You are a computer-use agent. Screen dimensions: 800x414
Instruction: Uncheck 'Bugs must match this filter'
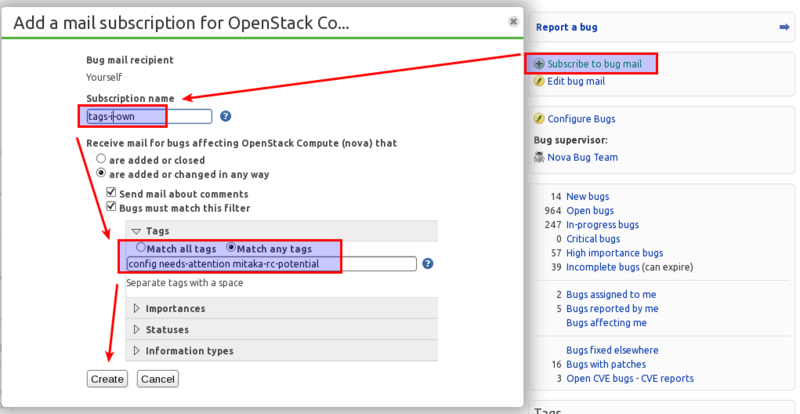[x=112, y=207]
